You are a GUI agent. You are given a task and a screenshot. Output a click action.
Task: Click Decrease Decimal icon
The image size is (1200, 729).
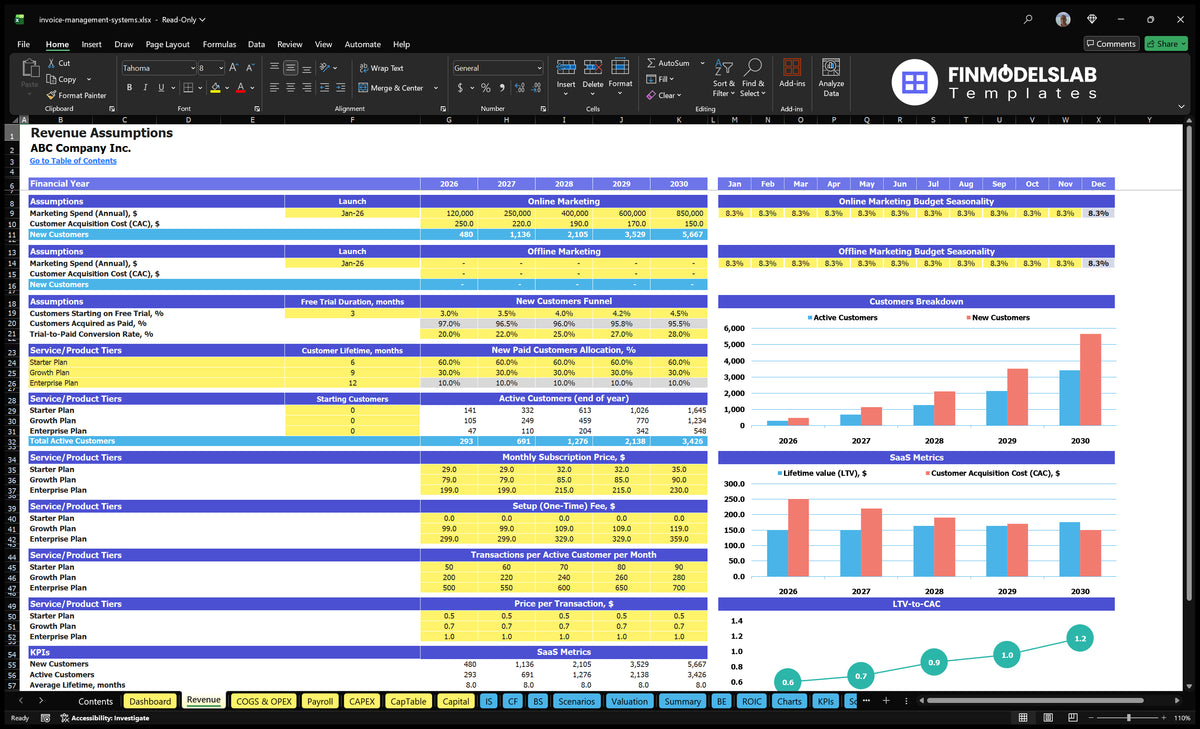(537, 88)
